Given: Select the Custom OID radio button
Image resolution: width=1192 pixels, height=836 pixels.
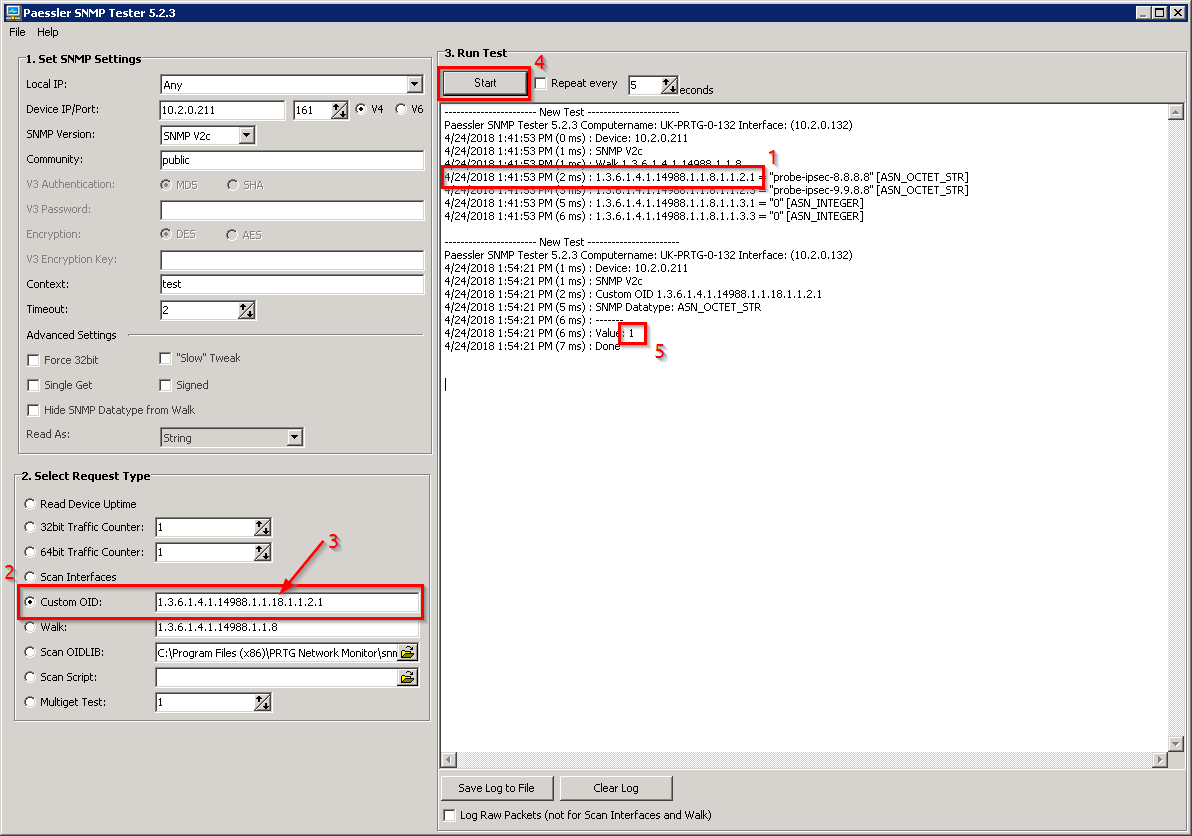Looking at the screenshot, I should click(30, 602).
